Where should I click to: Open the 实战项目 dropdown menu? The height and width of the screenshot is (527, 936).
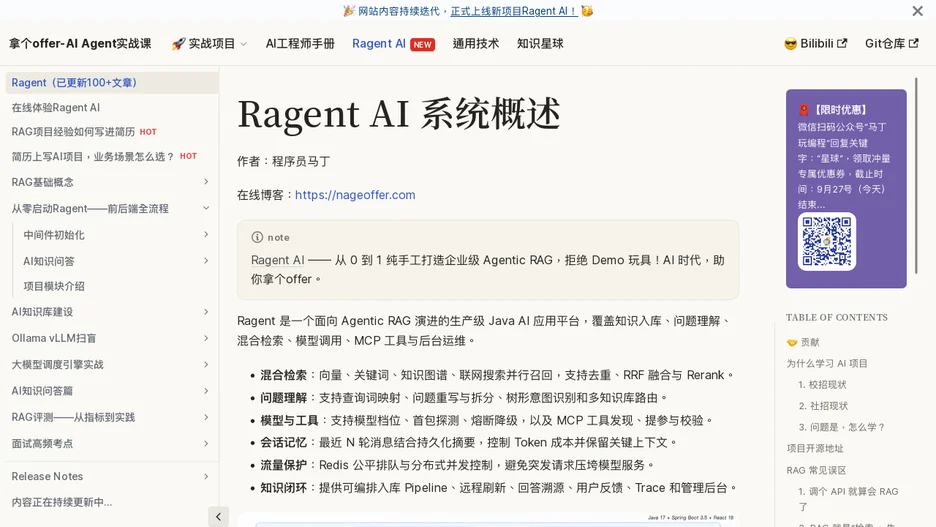[209, 44]
